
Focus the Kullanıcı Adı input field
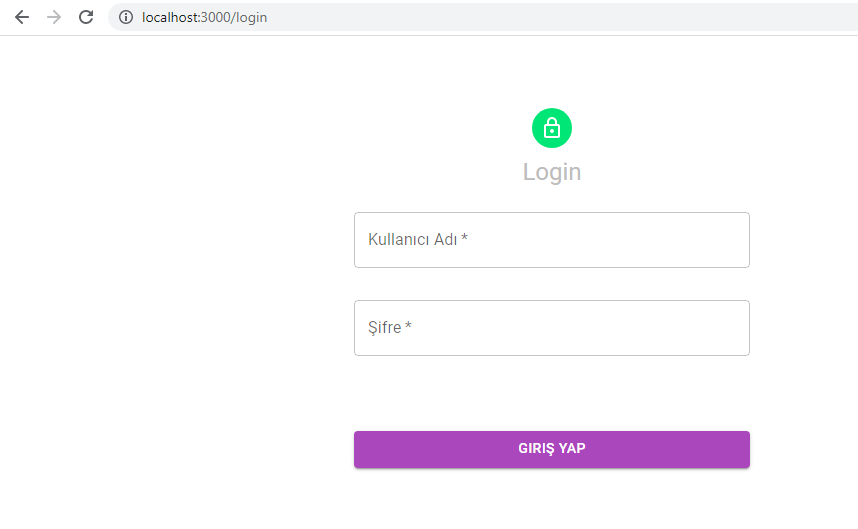pos(552,240)
